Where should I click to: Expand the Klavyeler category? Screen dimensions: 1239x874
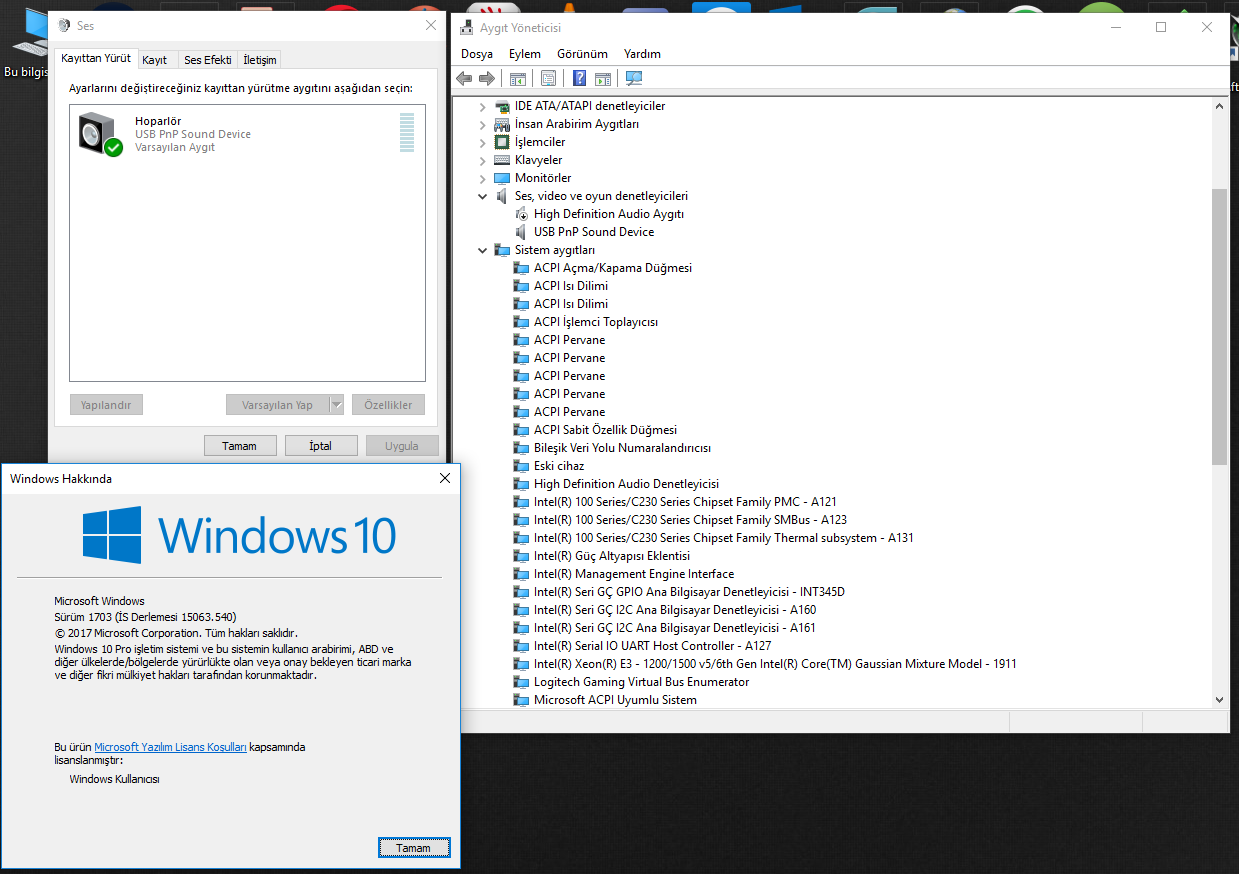point(483,160)
